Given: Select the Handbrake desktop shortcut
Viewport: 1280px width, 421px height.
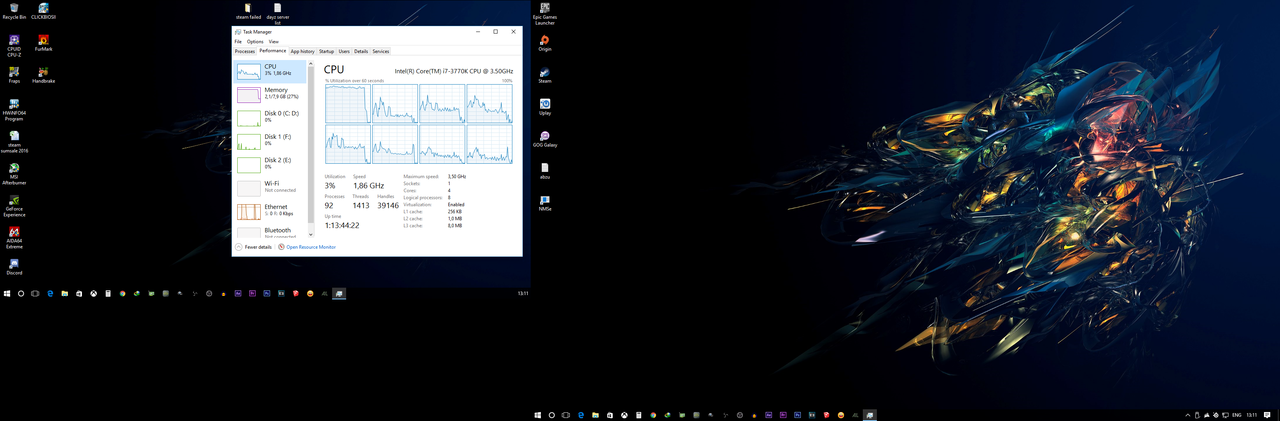Looking at the screenshot, I should tap(43, 73).
